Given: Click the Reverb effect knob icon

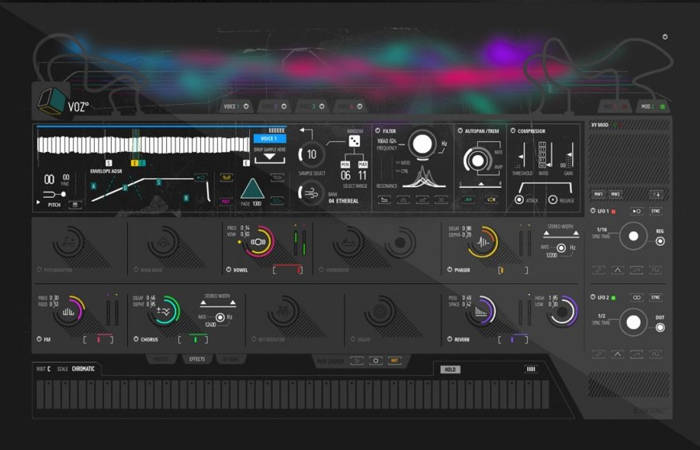Looking at the screenshot, I should click(x=482, y=311).
